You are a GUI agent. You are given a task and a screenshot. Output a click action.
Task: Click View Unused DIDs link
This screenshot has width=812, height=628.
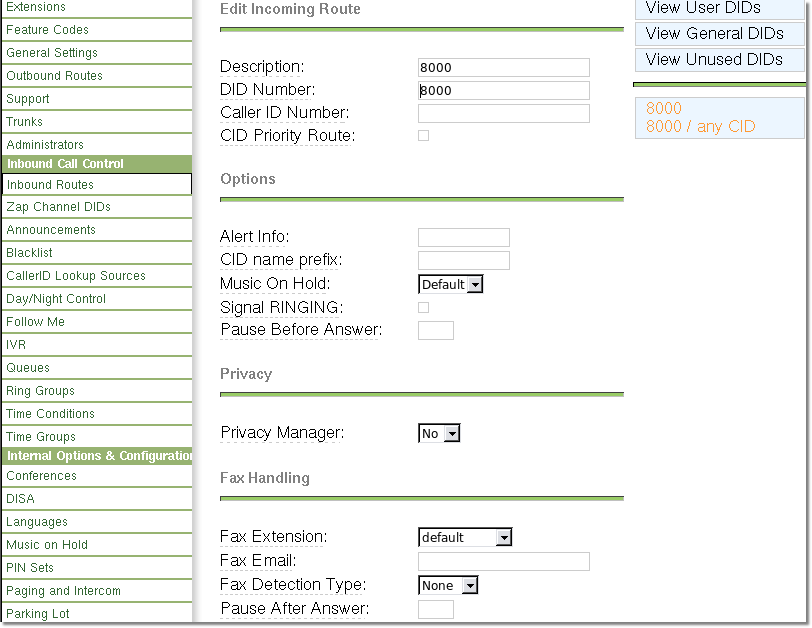coord(714,59)
